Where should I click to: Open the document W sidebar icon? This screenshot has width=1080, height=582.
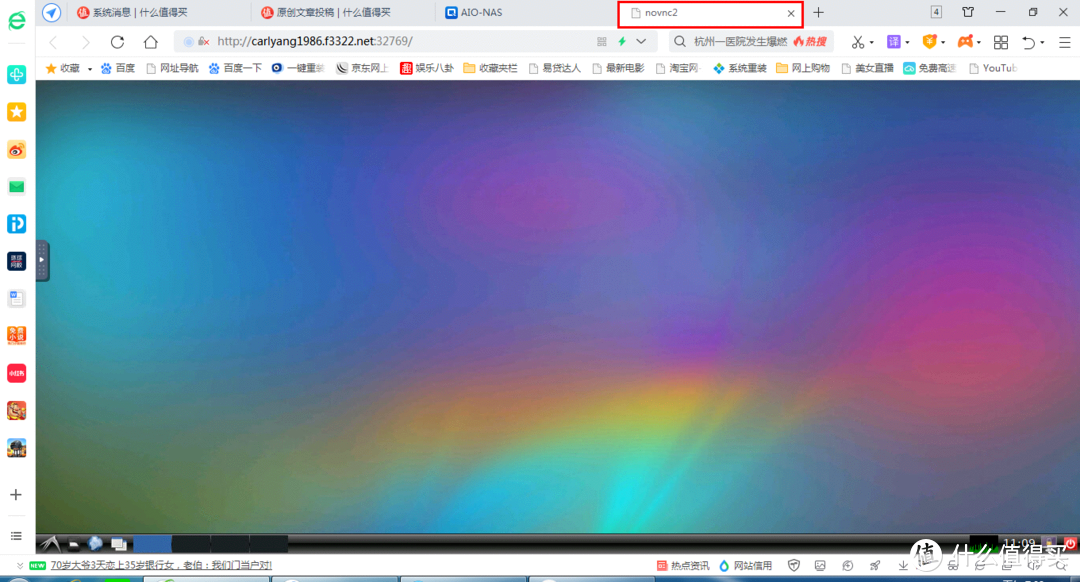(17, 298)
